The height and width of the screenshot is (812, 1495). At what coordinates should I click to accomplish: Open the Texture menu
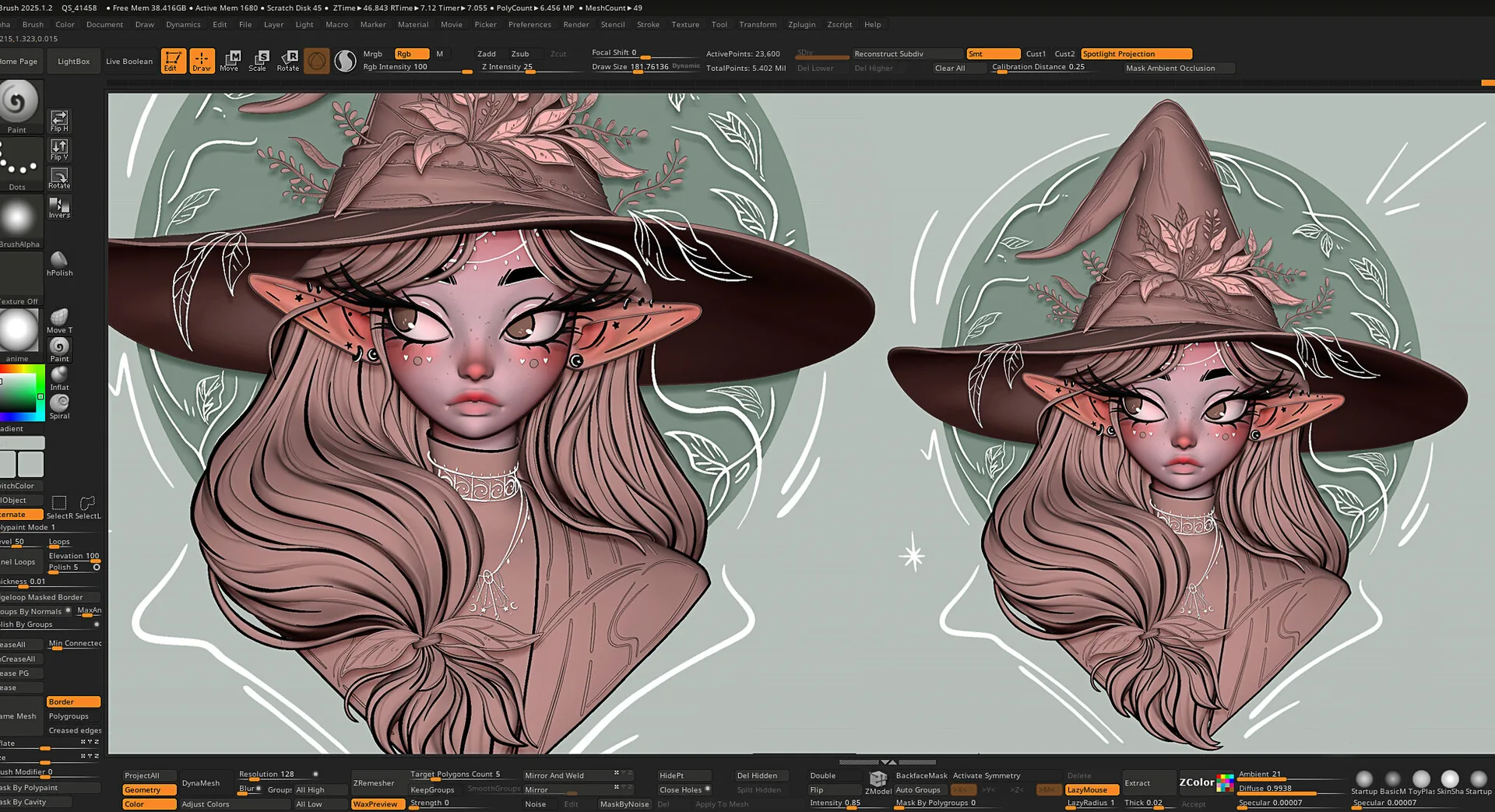(x=685, y=24)
